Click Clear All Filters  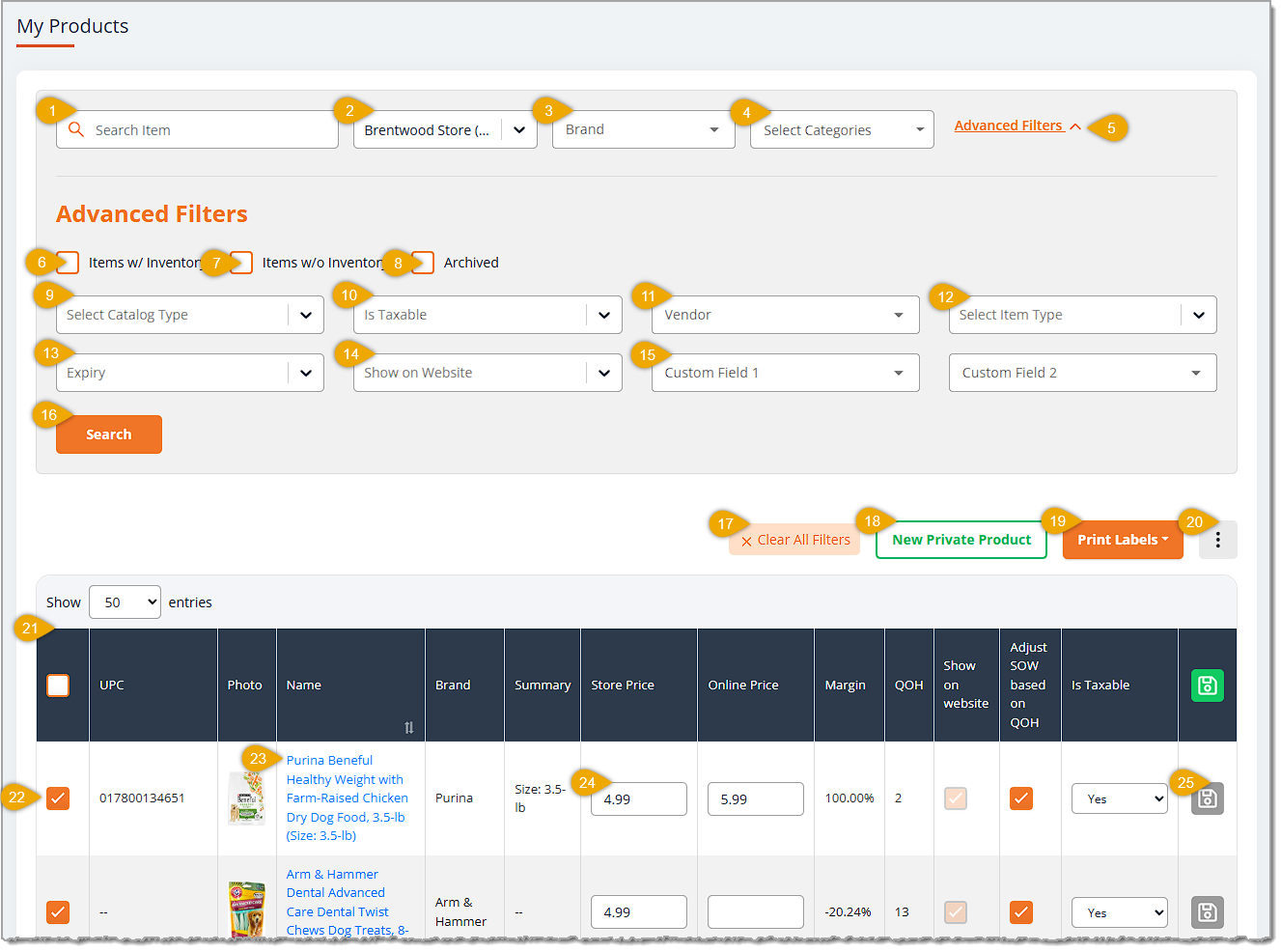coord(794,540)
